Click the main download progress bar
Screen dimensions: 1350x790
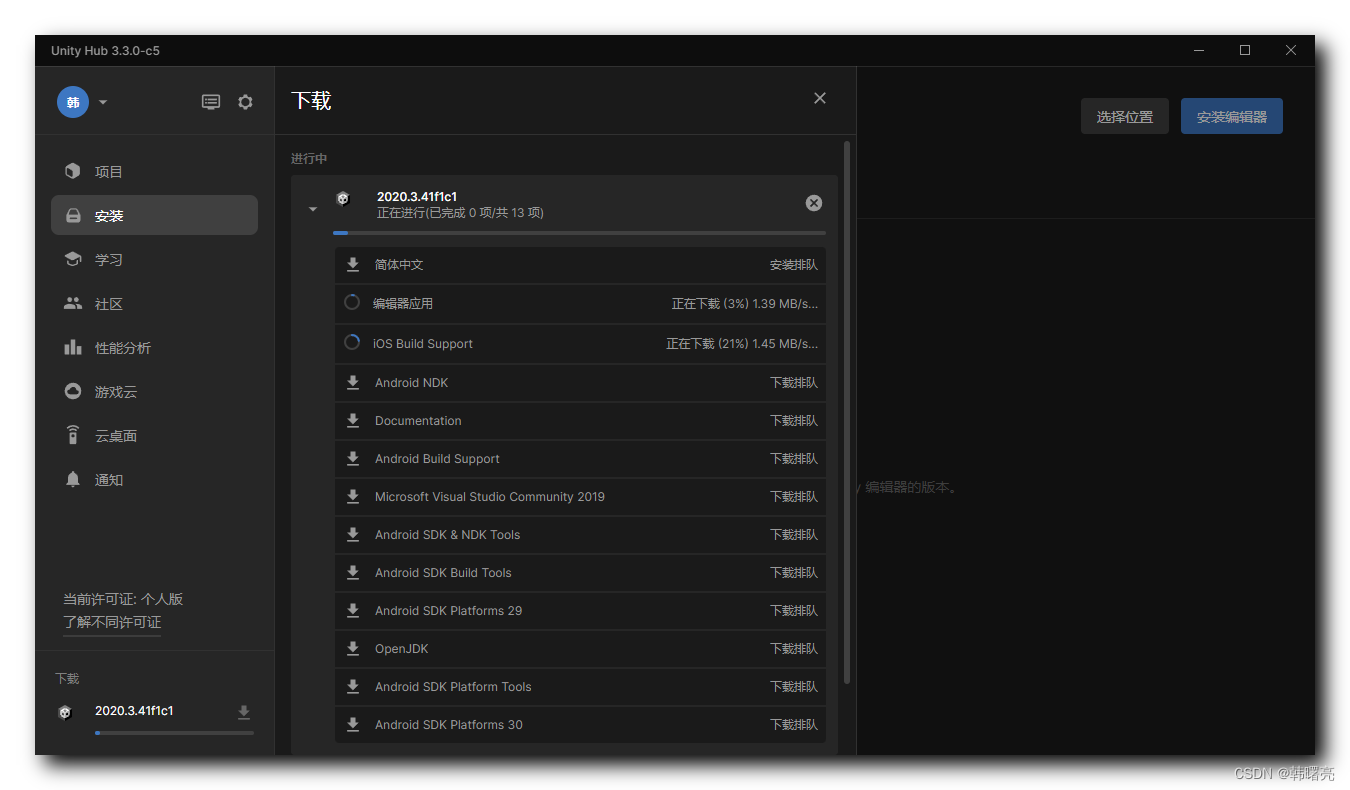(x=579, y=233)
